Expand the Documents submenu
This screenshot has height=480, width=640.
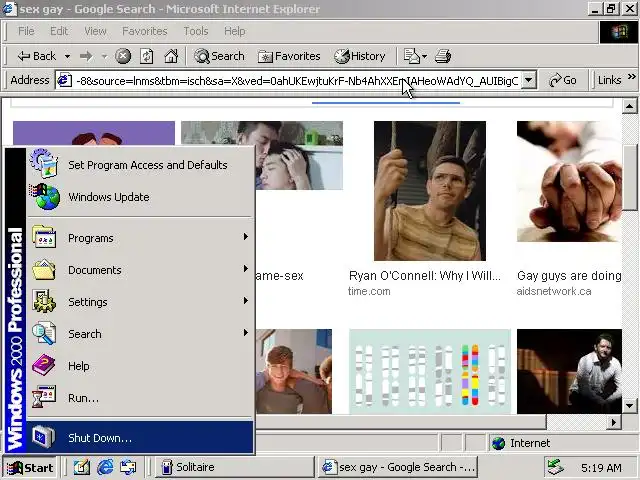[x=140, y=270]
